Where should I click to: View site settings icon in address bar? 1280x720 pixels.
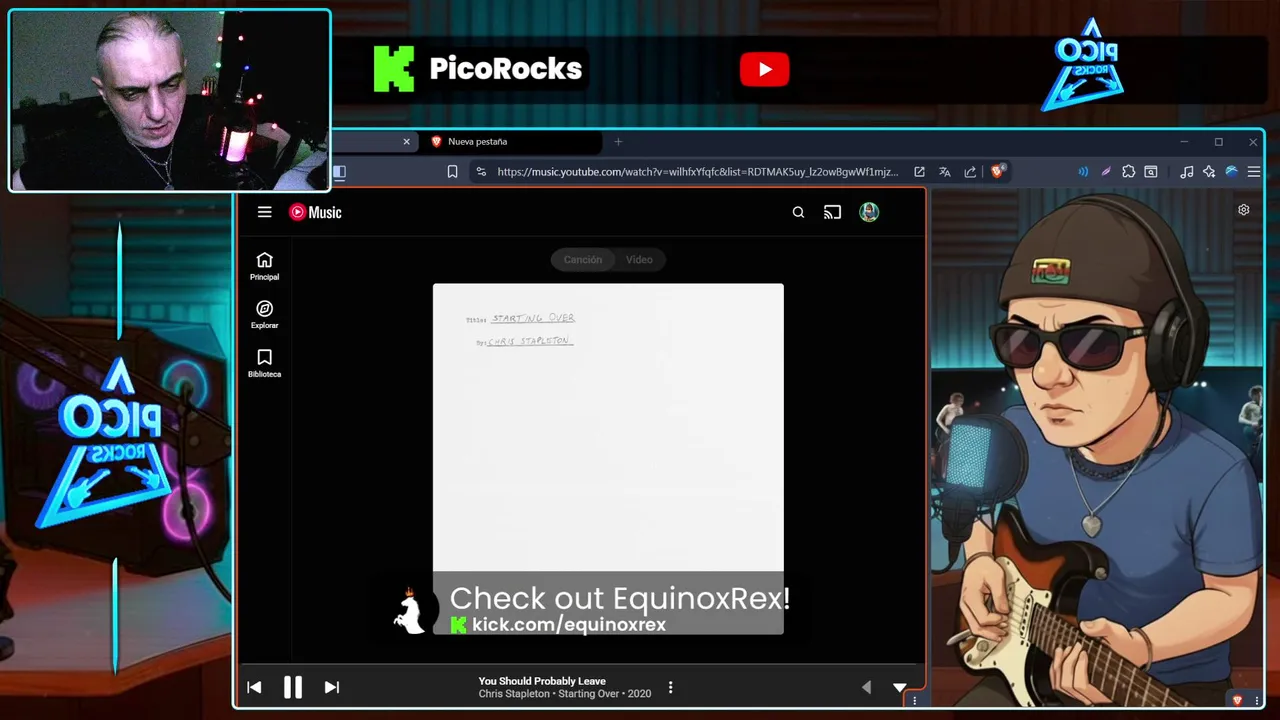click(x=481, y=172)
